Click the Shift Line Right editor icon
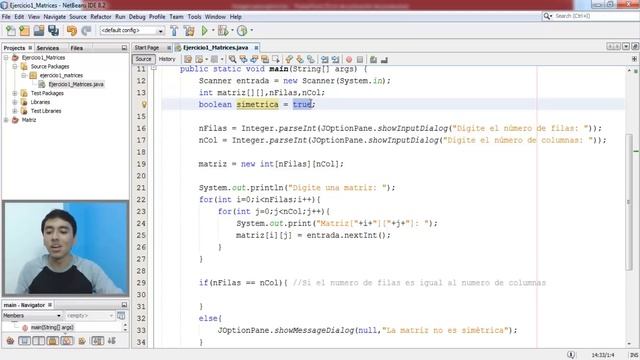The height and width of the screenshot is (360, 640). coord(335,60)
